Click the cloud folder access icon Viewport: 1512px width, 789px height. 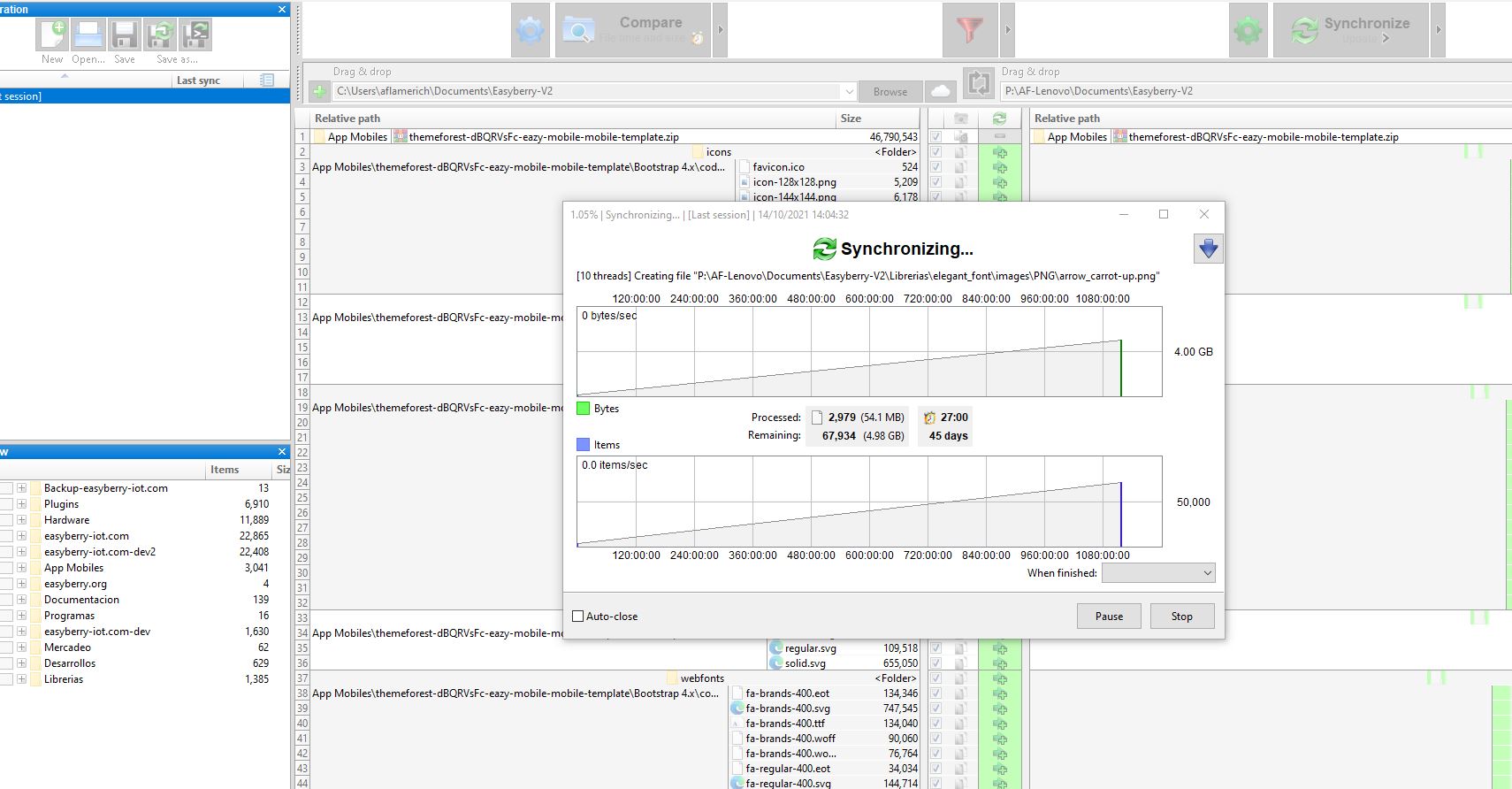[941, 91]
